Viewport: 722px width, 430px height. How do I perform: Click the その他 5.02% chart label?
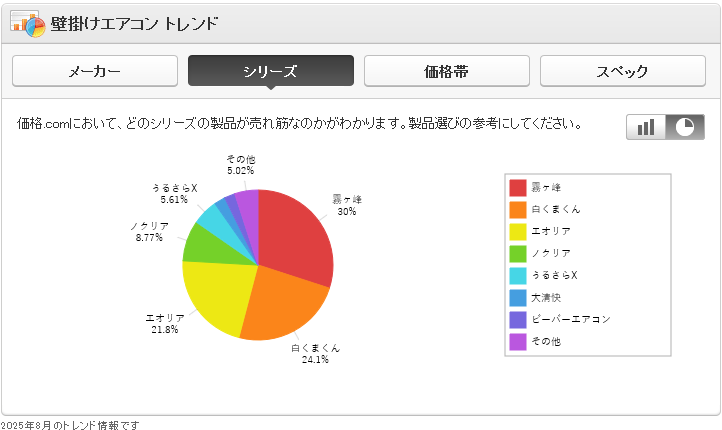pos(241,165)
